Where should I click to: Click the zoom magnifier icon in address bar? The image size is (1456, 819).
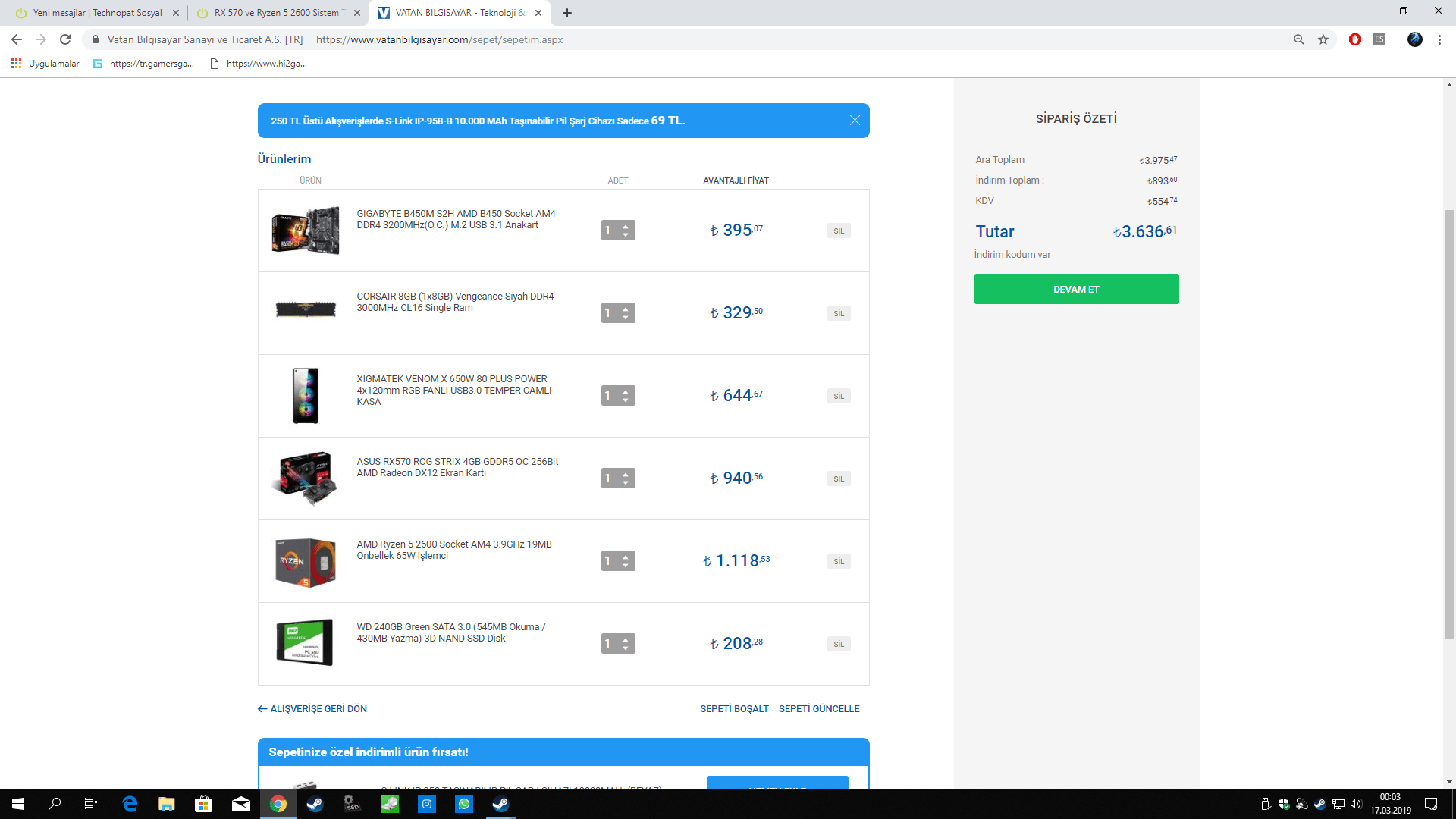click(x=1299, y=39)
